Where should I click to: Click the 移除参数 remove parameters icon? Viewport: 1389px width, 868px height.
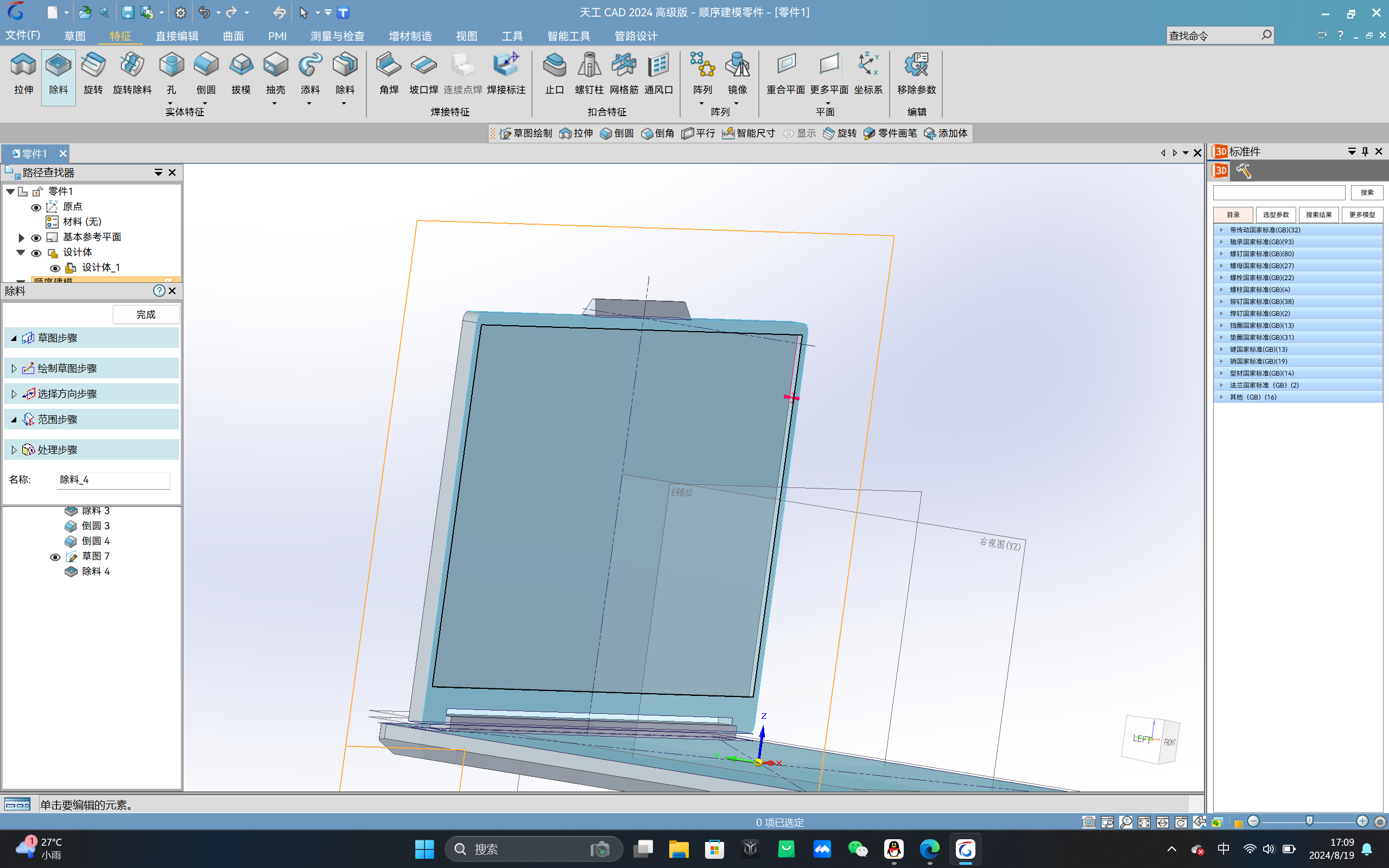click(x=917, y=73)
